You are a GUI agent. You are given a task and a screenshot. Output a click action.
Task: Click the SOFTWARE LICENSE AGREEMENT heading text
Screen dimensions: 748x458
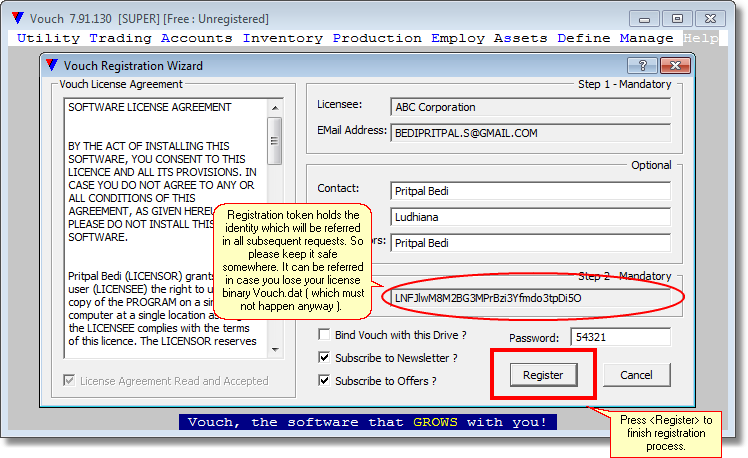(150, 107)
